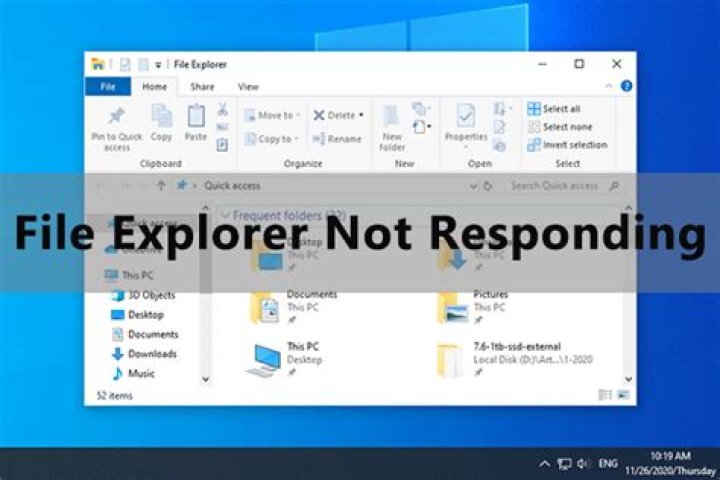Screen dimensions: 720x480
Task: Click the navigation pane scrollbar down arrow
Action: (206, 379)
